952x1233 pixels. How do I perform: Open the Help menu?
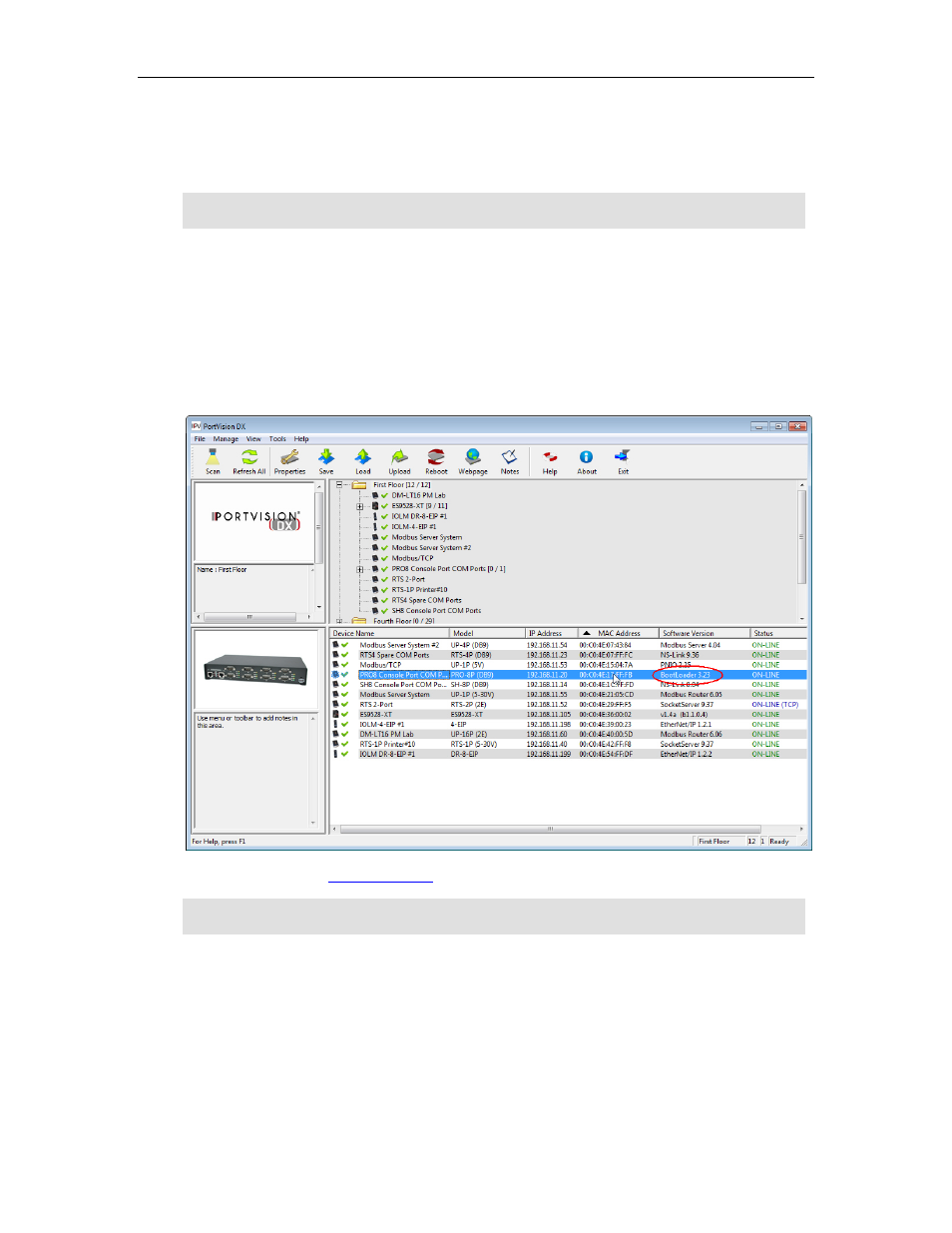click(301, 439)
